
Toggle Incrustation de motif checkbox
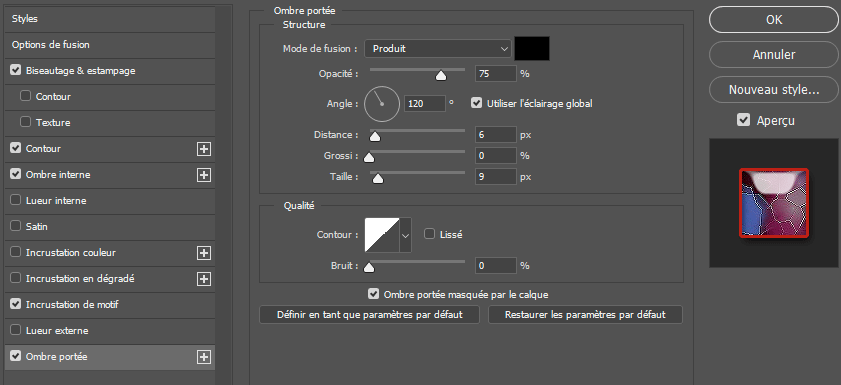tap(16, 304)
